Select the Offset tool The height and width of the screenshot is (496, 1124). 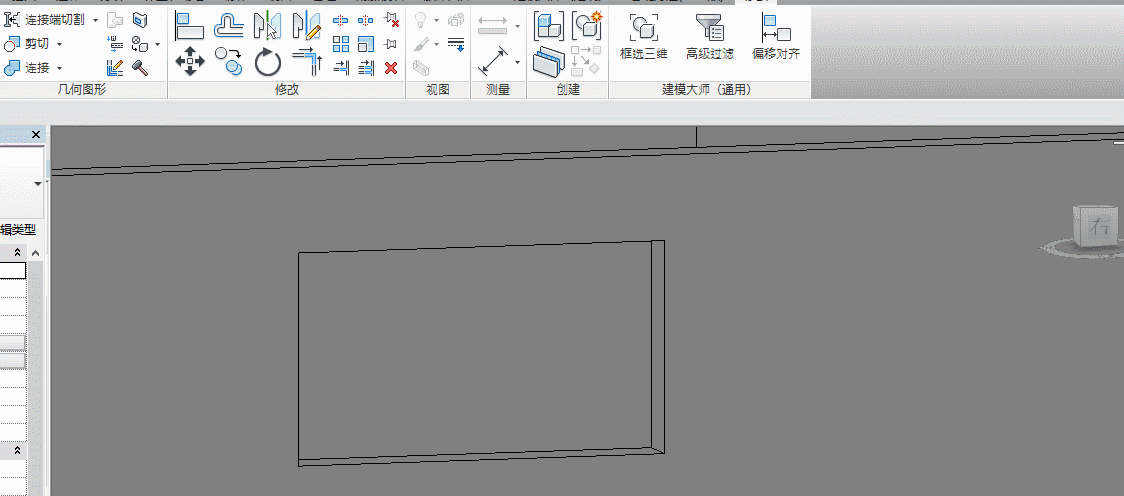tap(229, 26)
